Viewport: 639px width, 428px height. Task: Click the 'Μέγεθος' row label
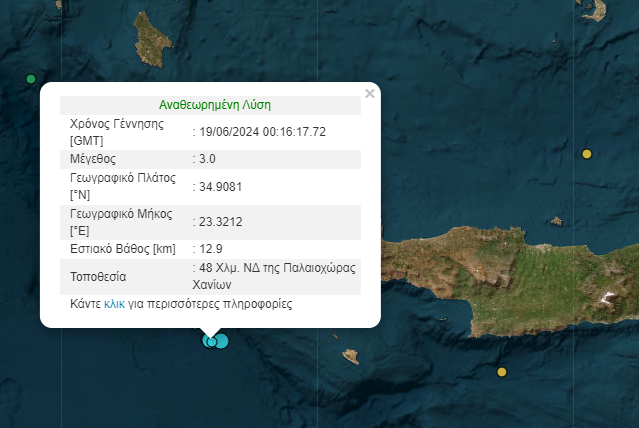pos(93,158)
